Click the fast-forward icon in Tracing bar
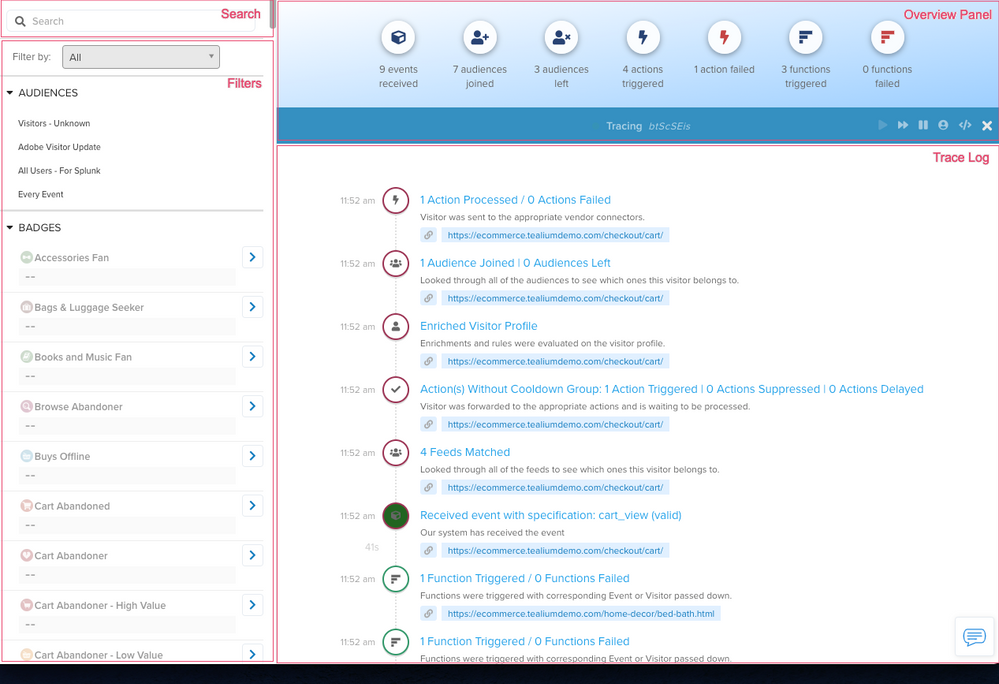 [x=903, y=126]
